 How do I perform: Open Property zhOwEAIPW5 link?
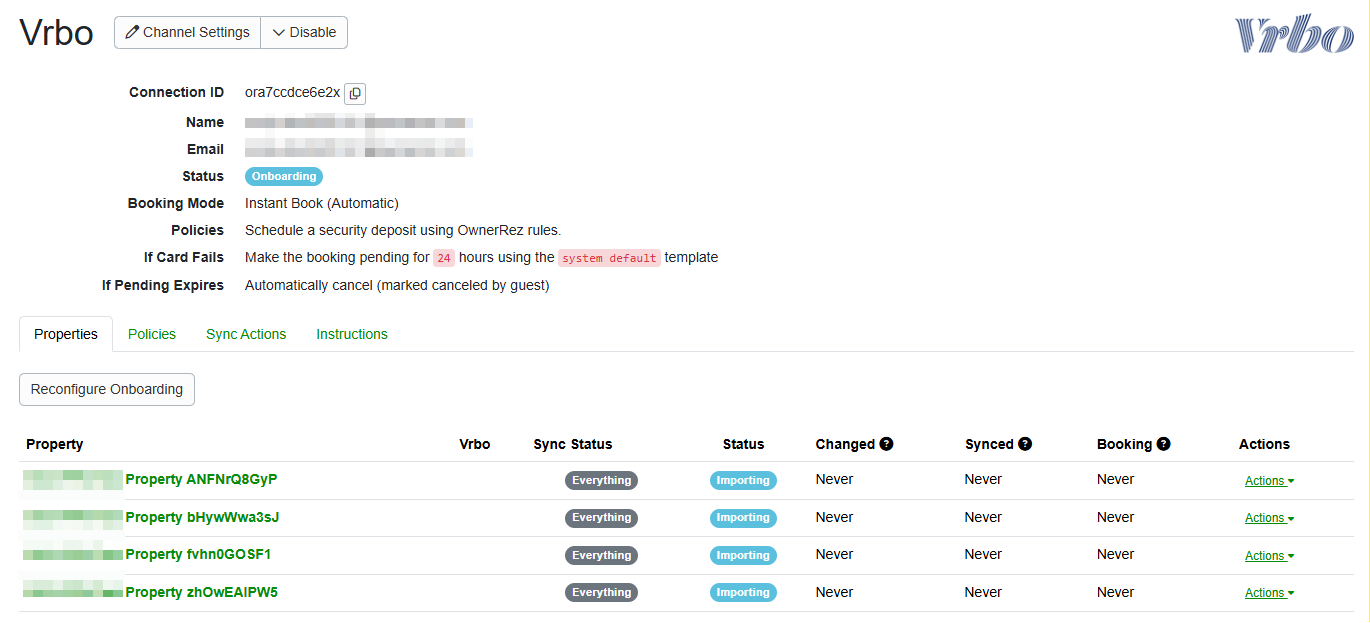coord(201,592)
